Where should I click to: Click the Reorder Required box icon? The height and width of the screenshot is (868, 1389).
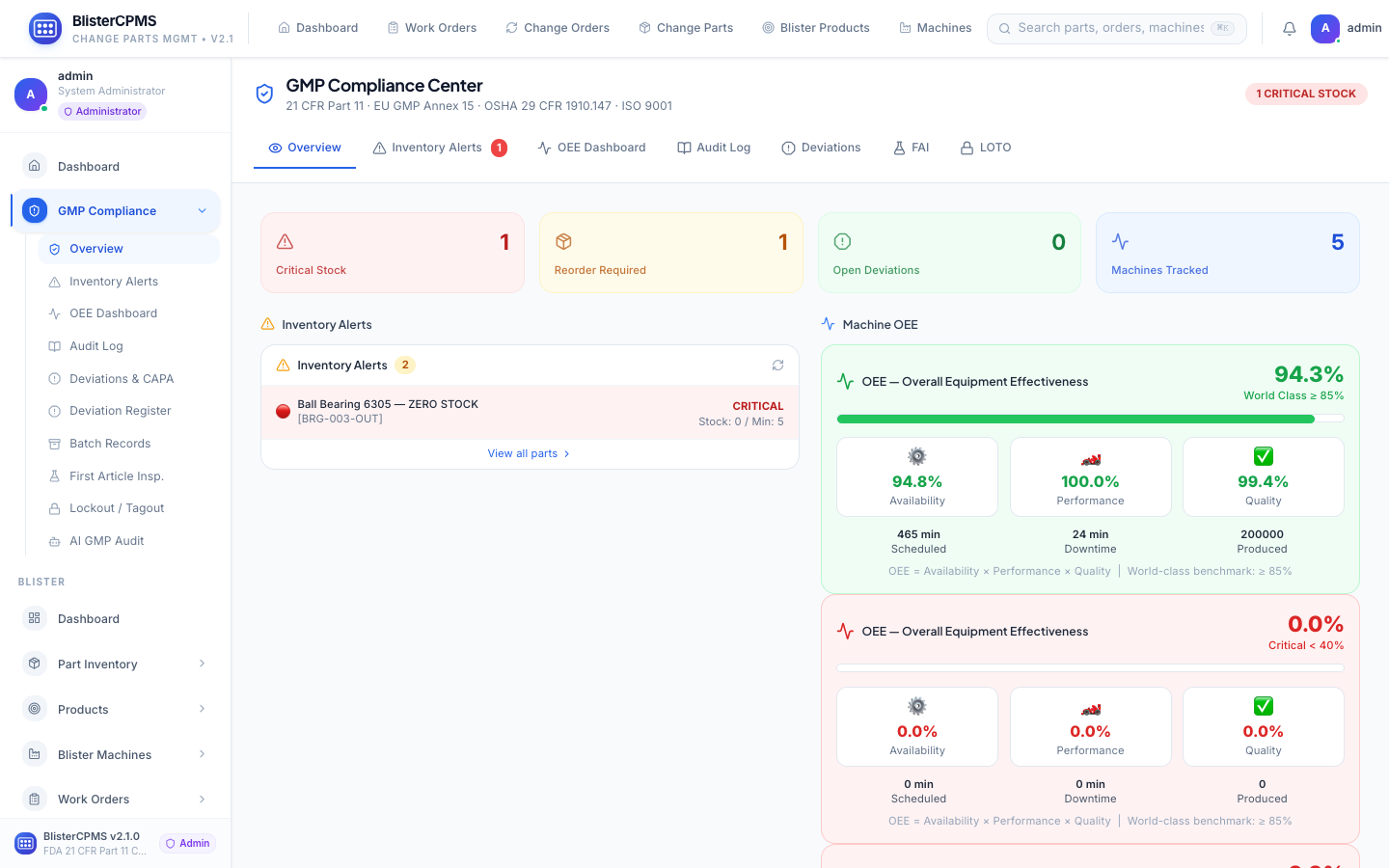pos(563,241)
